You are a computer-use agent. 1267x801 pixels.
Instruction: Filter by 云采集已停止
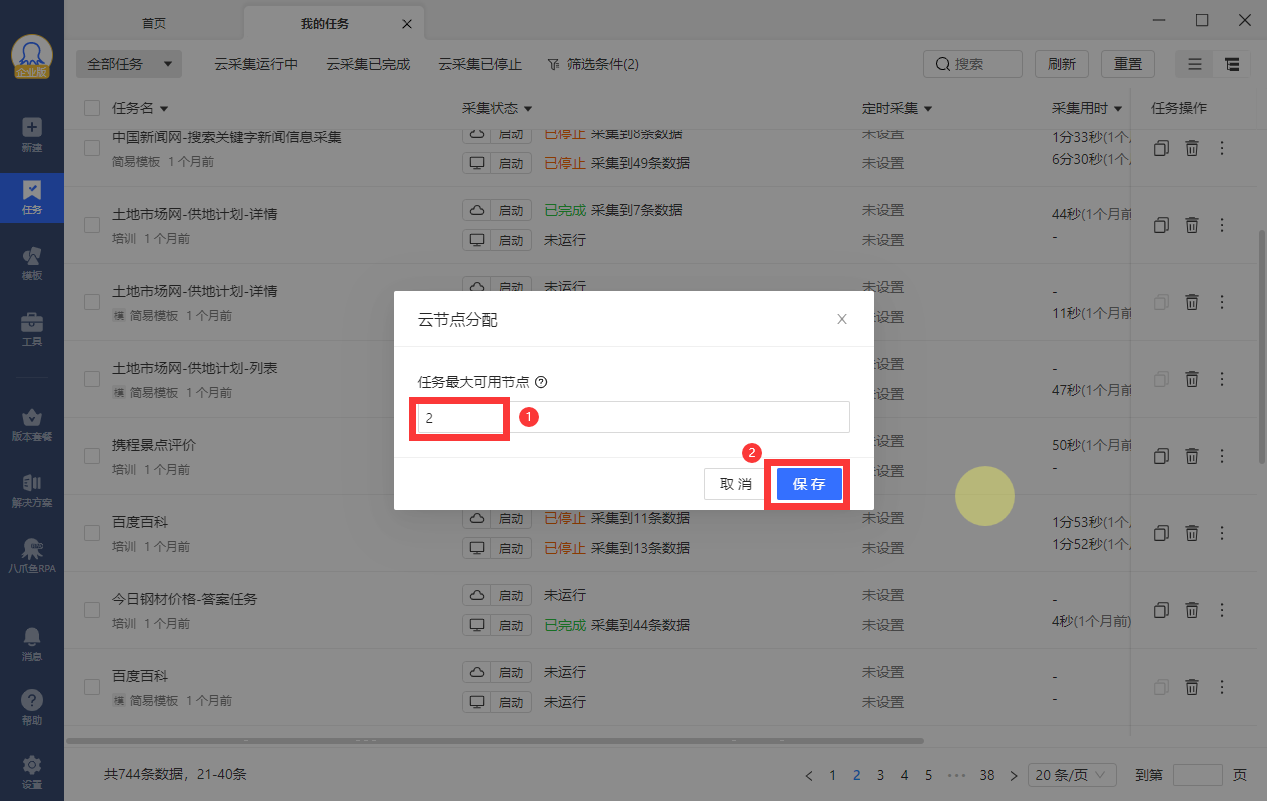click(x=480, y=64)
